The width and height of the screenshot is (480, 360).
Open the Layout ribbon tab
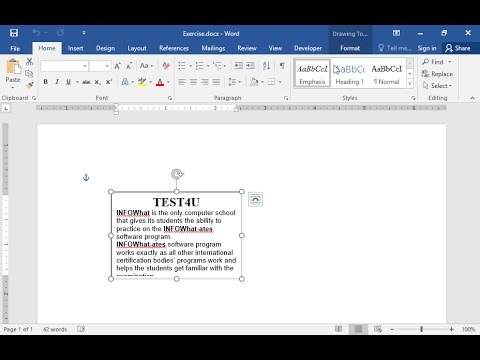coord(137,48)
